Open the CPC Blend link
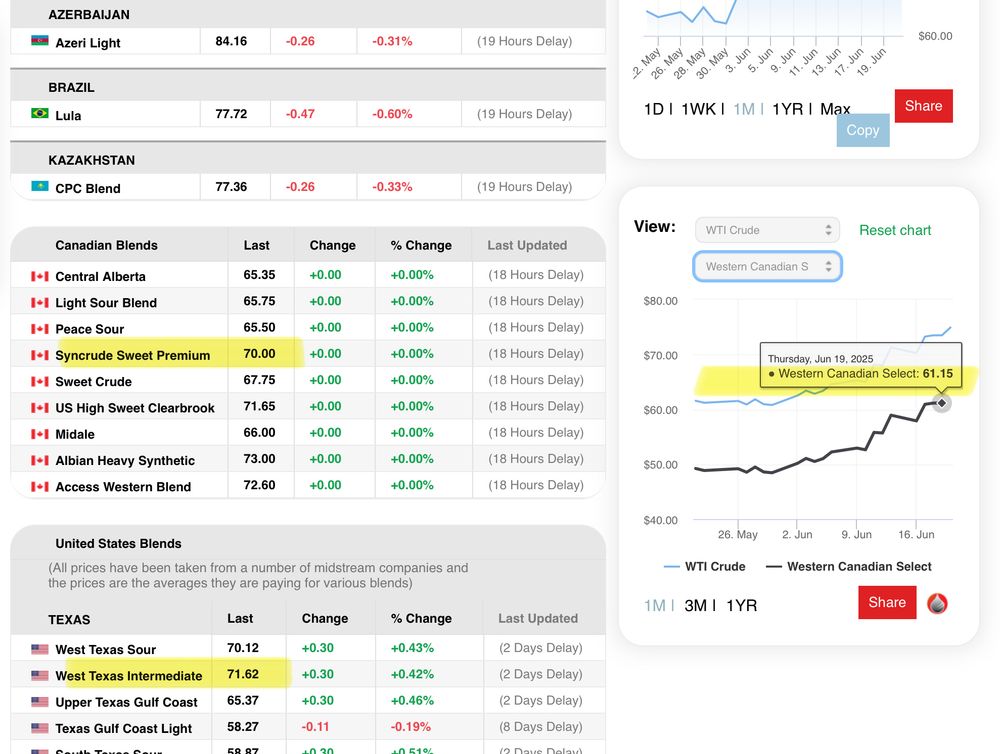Screen dimensions: 1000x754 88,188
